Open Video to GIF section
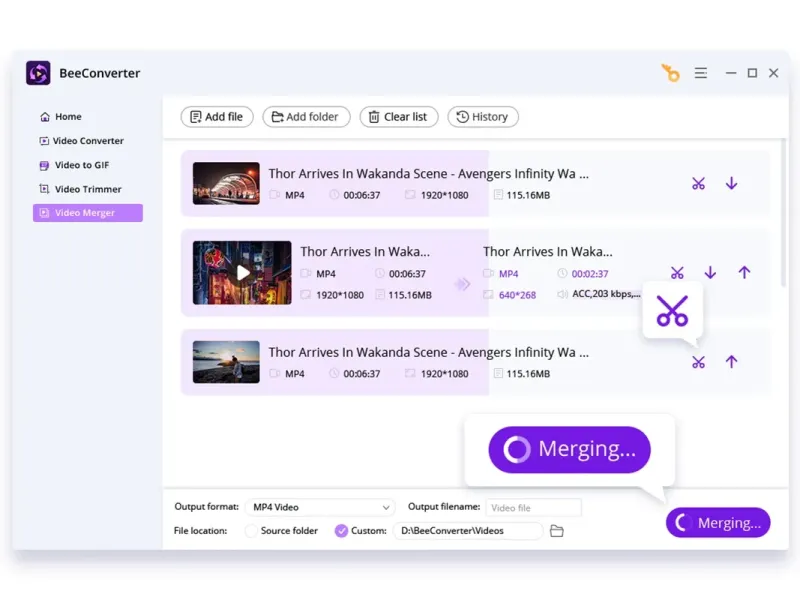 [x=74, y=165]
